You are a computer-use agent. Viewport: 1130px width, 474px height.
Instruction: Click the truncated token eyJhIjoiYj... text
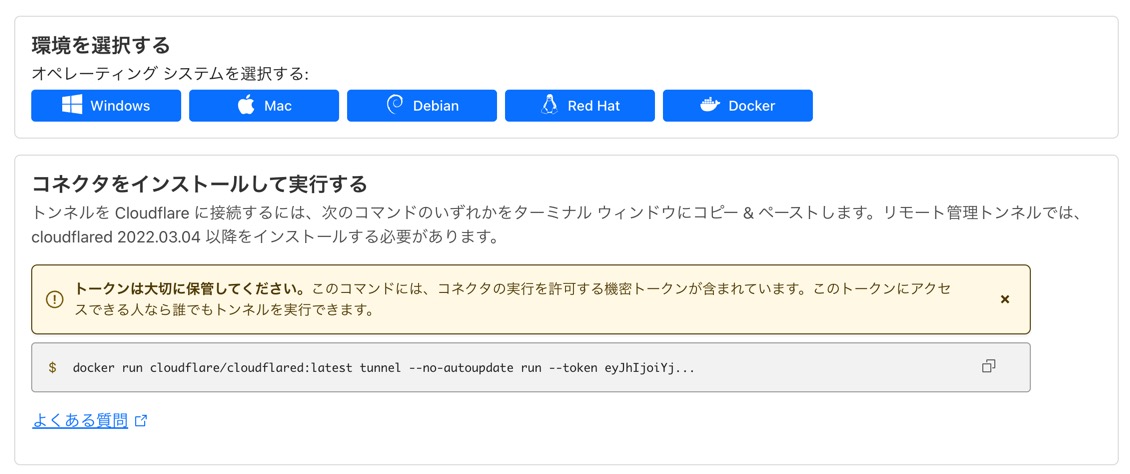coord(649,368)
